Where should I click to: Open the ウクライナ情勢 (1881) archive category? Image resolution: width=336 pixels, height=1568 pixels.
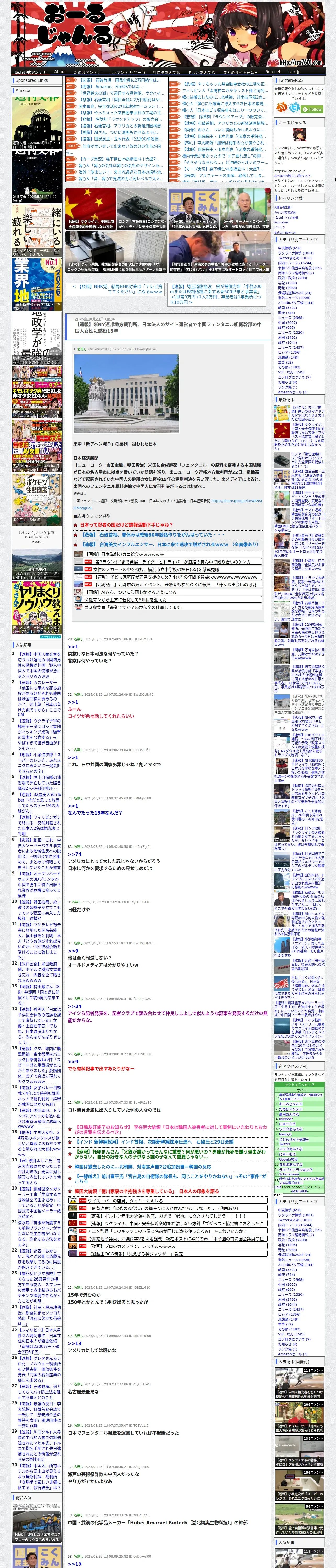point(296,253)
